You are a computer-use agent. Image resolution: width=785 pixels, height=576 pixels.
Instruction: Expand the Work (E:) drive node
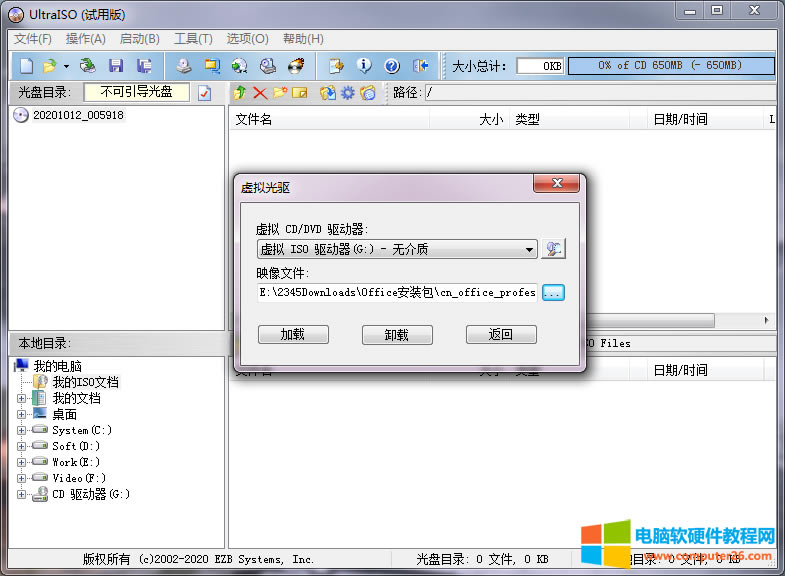[22, 462]
